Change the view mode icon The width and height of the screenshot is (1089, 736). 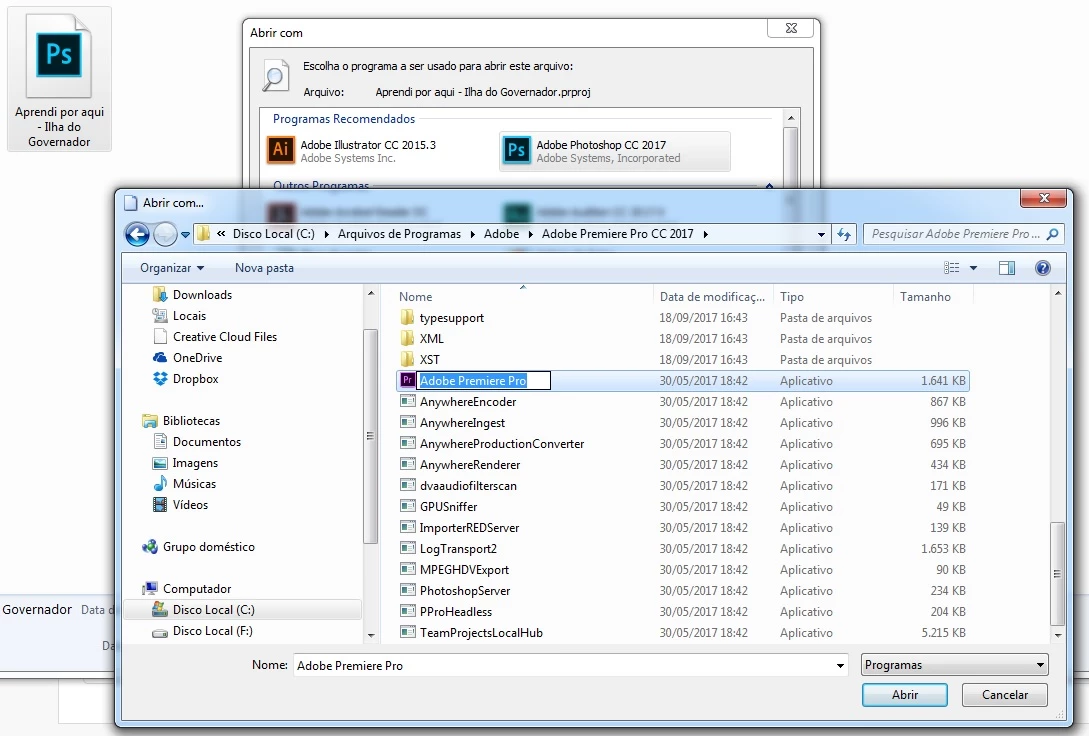pos(951,268)
